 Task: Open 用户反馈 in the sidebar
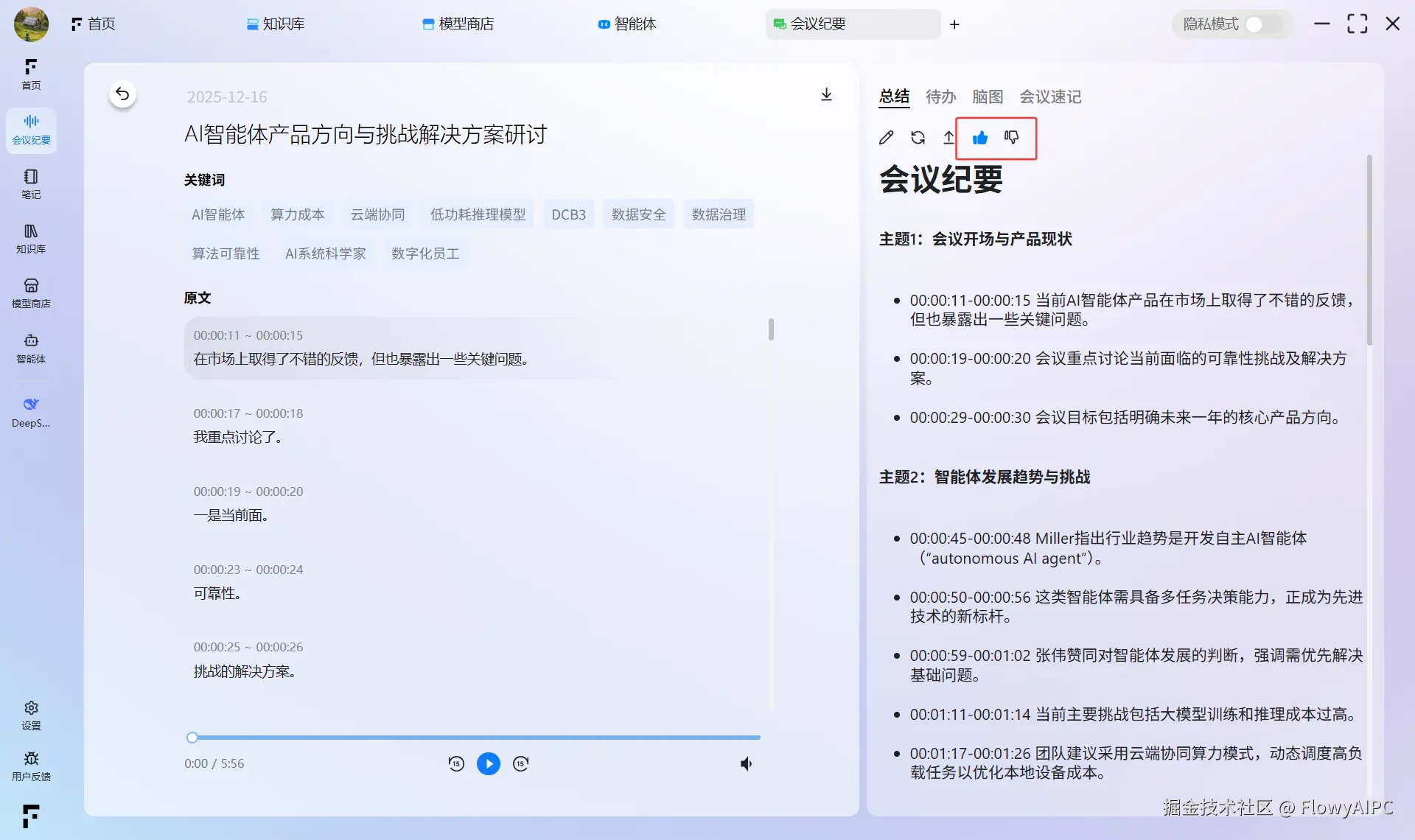(31, 766)
